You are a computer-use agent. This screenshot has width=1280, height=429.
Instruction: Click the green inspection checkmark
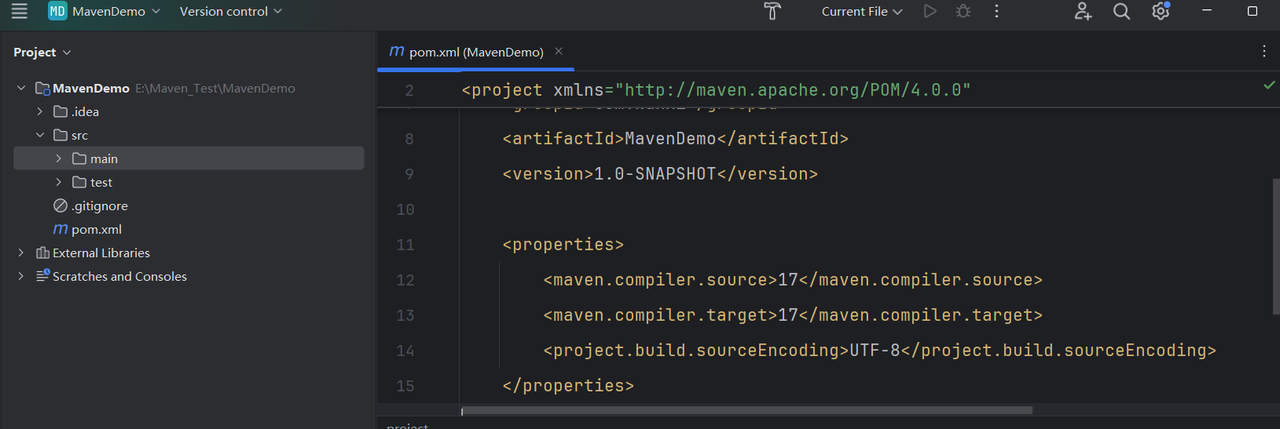[1269, 87]
